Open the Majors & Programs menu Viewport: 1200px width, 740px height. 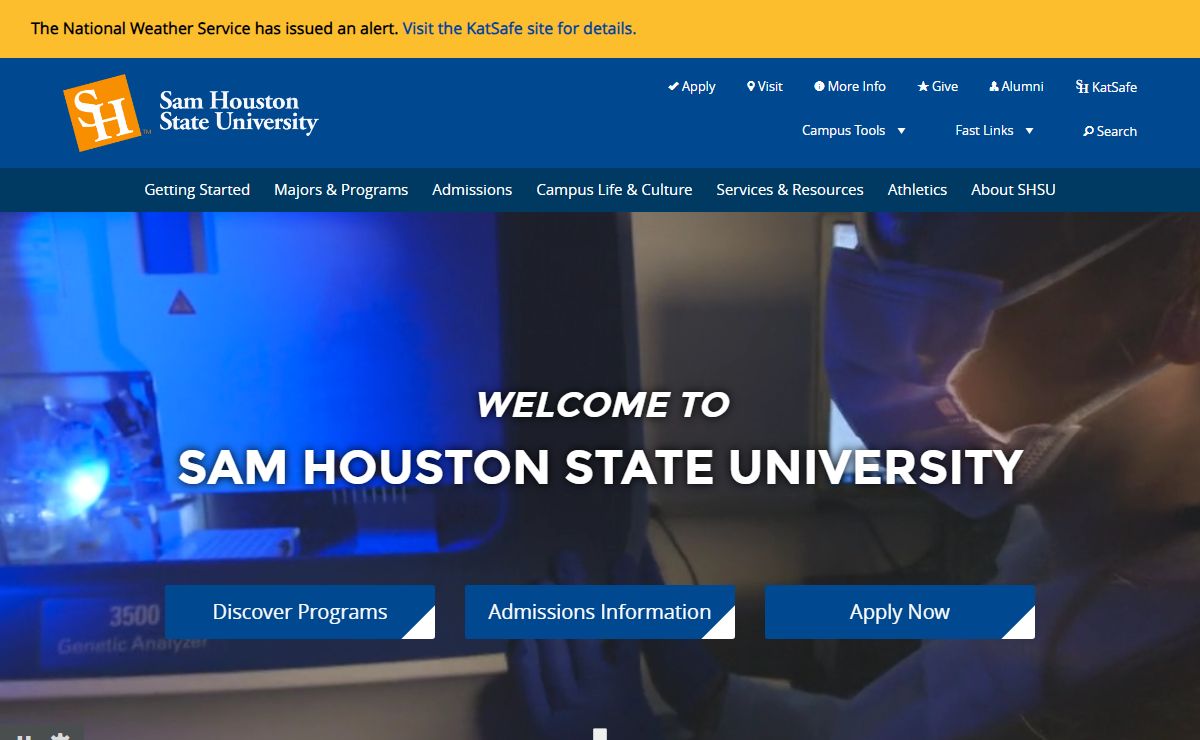(341, 190)
